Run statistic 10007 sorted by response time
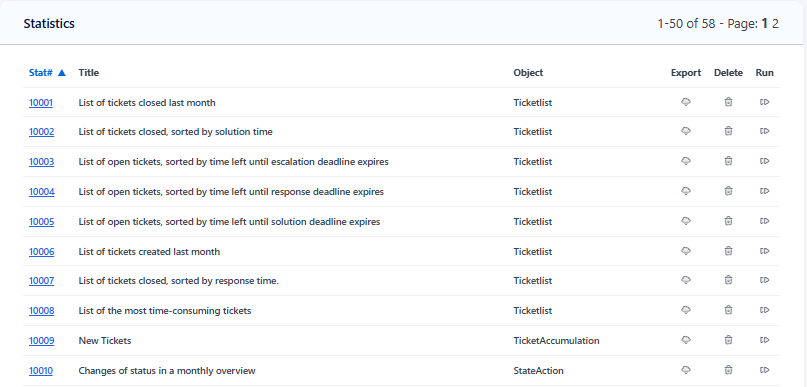Viewport: 807px width, 387px height. click(x=764, y=280)
